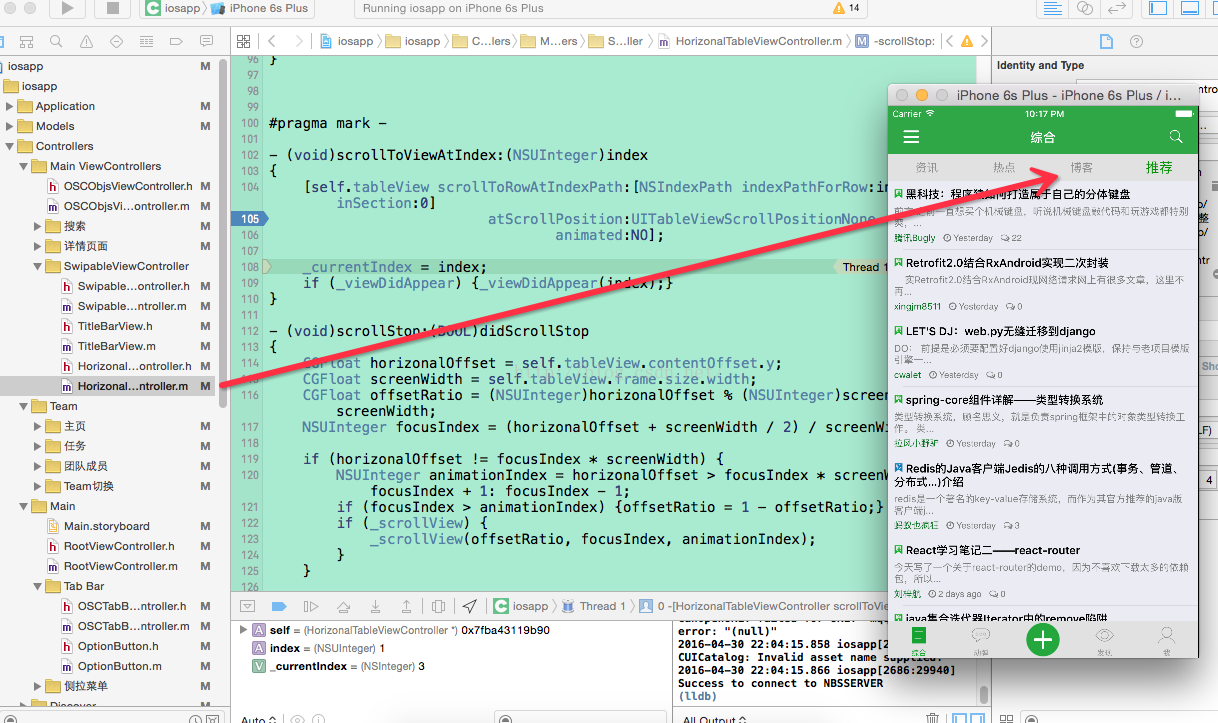Collapse the Controllers folder
1218x723 pixels.
[x=10, y=146]
